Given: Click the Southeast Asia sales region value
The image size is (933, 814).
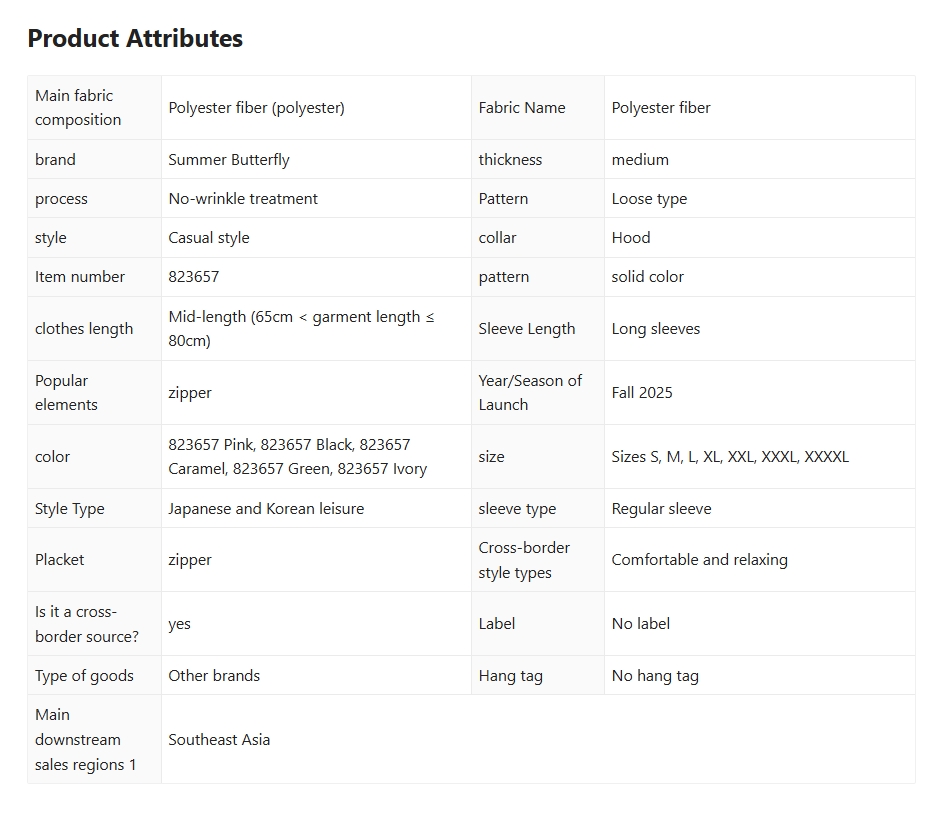Looking at the screenshot, I should click(219, 740).
